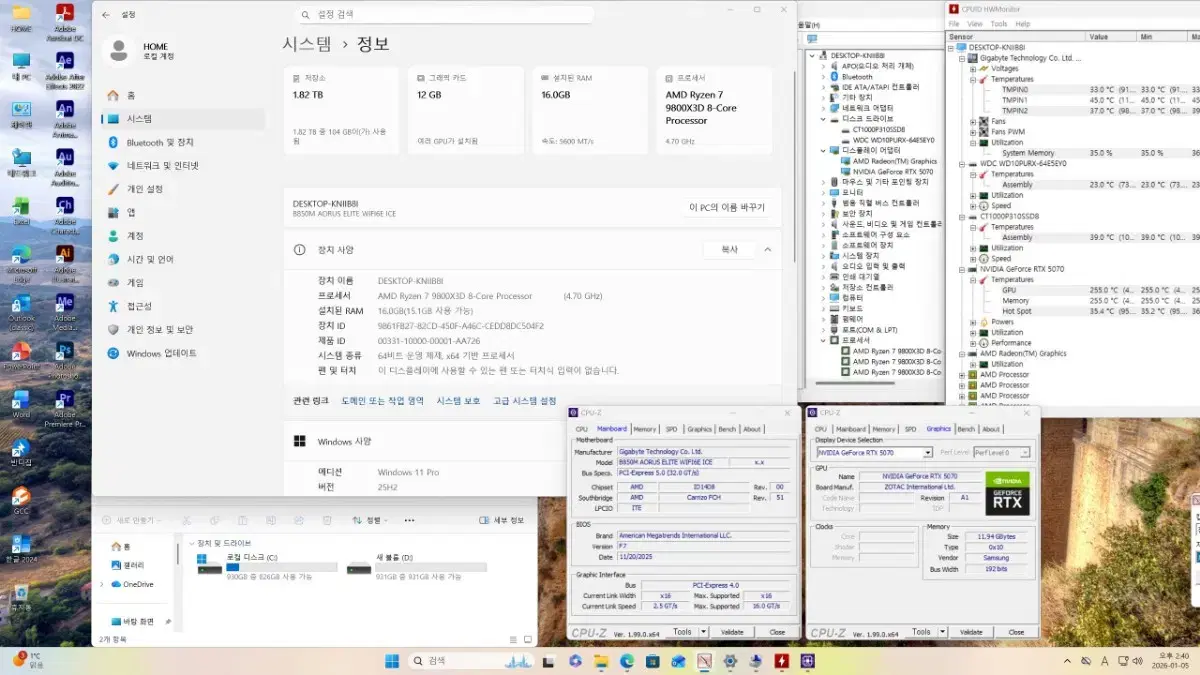Click the HOME account avatar in Settings
This screenshot has width=1200, height=675.
tap(119, 50)
